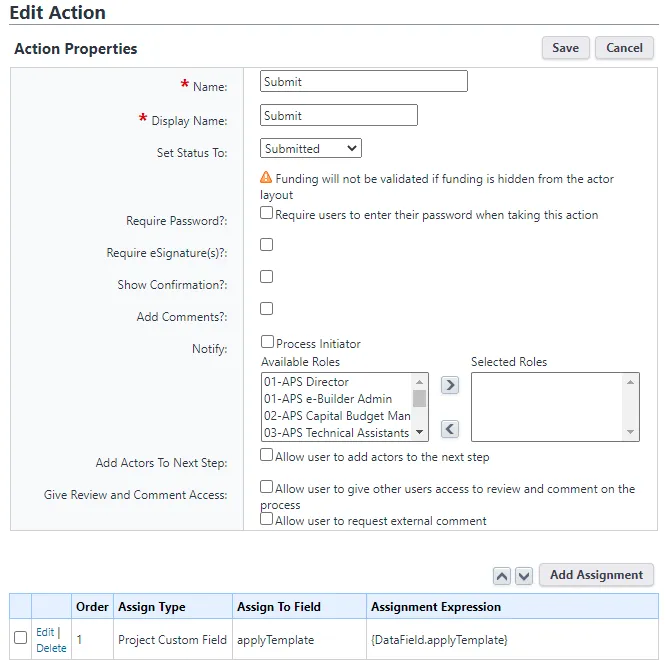Click the move assignment down arrow icon
This screenshot has height=671, width=668.
click(524, 576)
